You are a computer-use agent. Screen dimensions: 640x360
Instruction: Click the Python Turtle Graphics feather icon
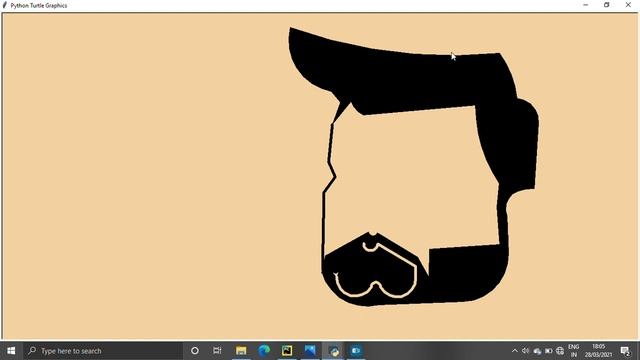click(x=5, y=5)
